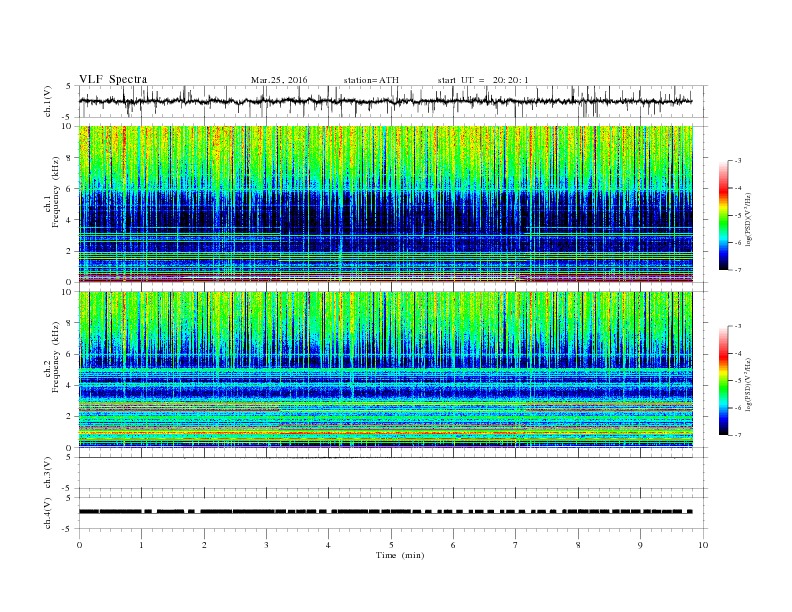Select ch.2 "Frequency (kHz)" axis label
The height and width of the screenshot is (612, 792).
coord(56,358)
